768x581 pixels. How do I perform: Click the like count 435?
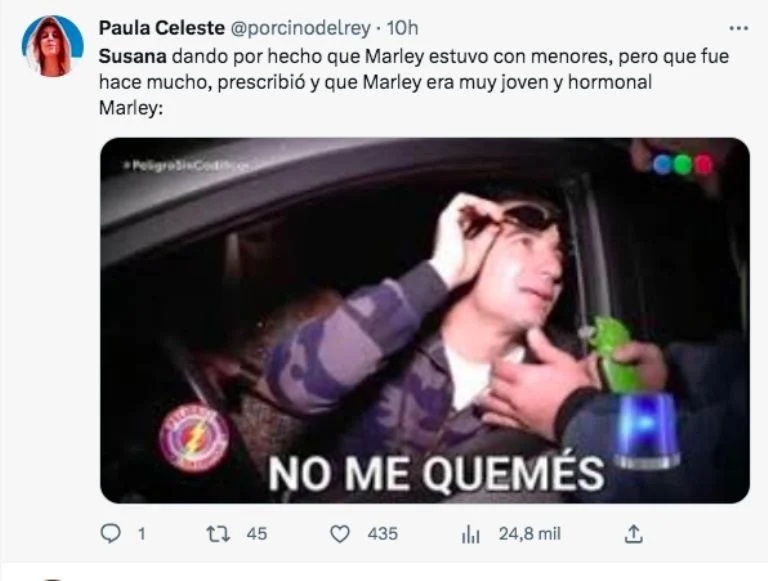383,533
